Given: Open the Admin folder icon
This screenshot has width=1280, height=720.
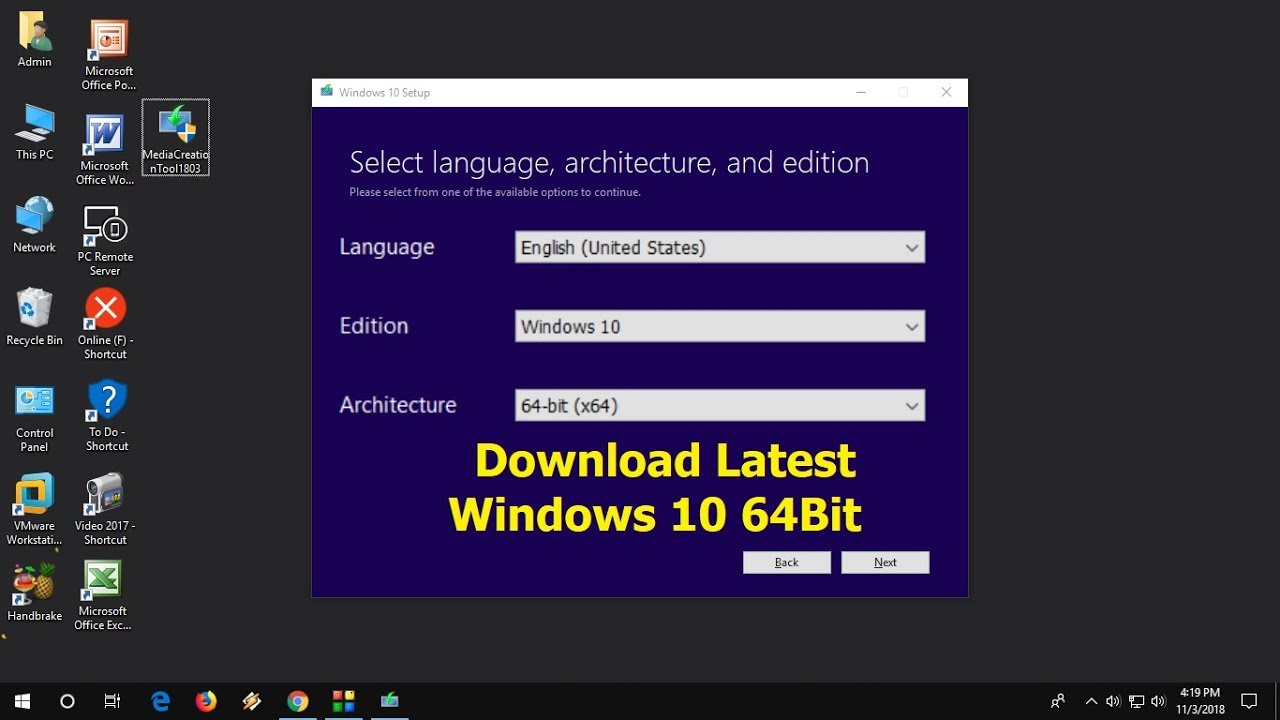Looking at the screenshot, I should pos(35,40).
